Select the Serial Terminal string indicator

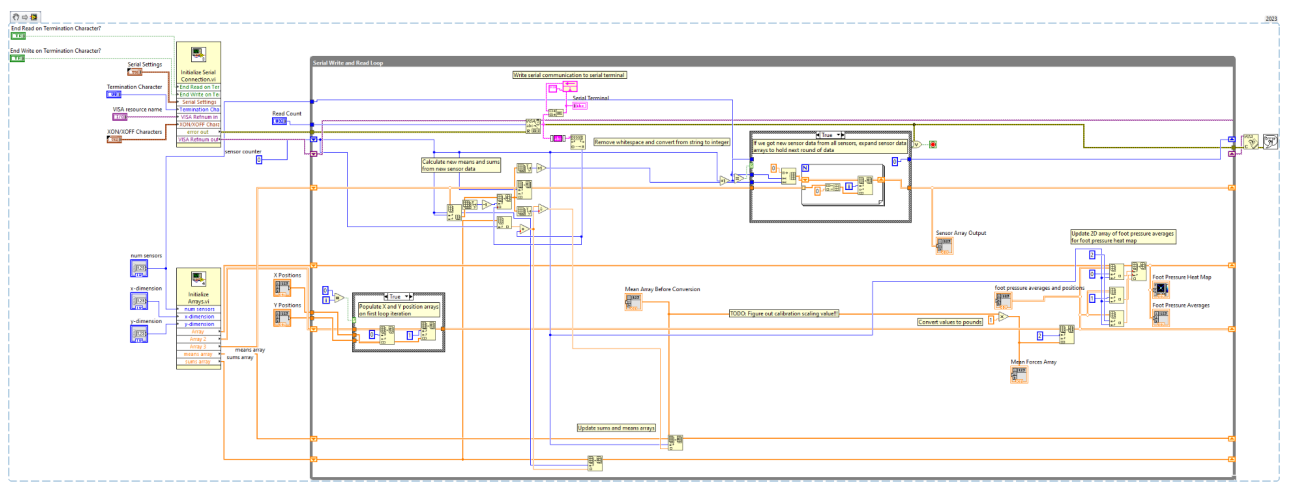pos(581,105)
